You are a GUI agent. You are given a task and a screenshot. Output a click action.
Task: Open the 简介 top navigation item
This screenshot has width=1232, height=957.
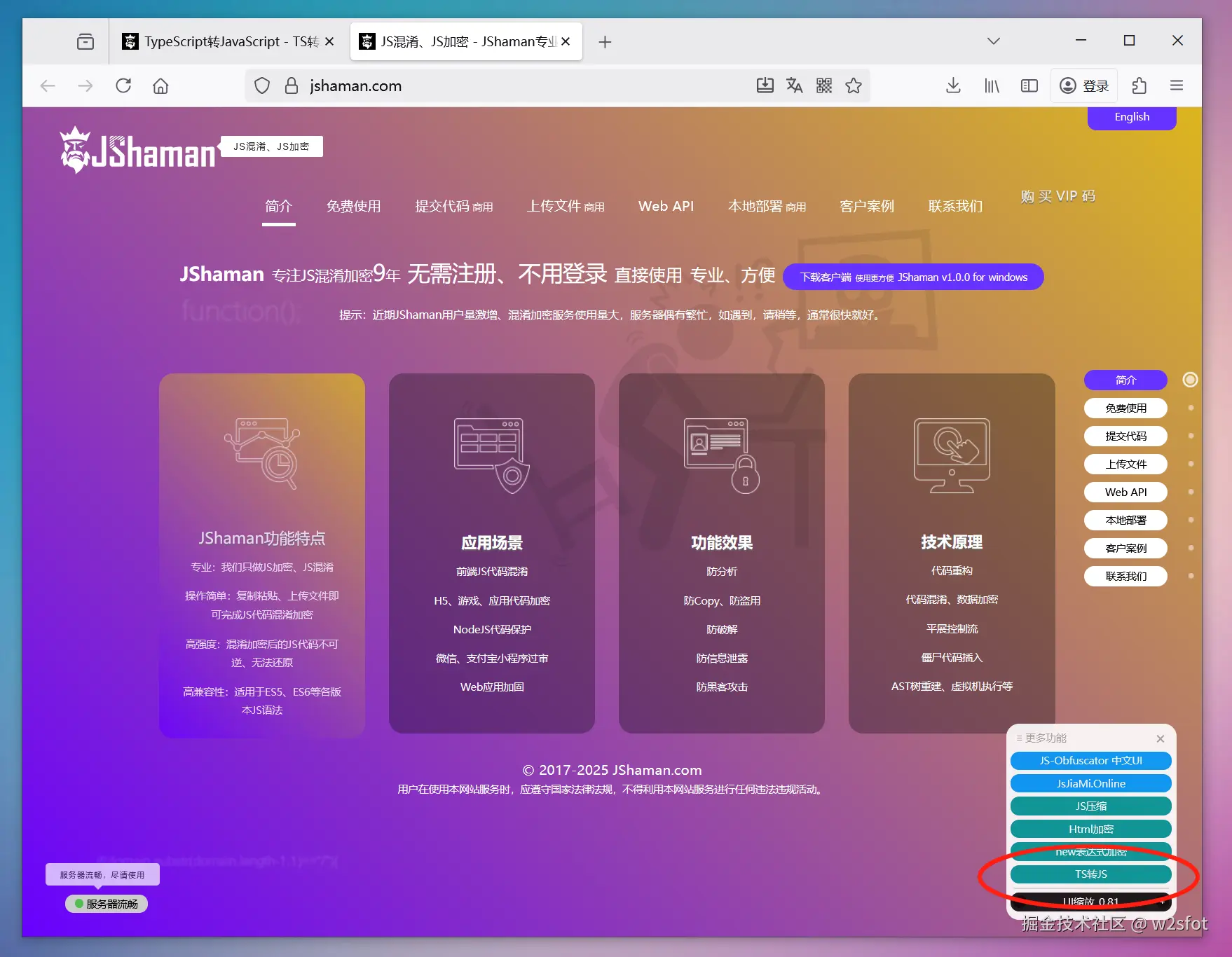[278, 207]
